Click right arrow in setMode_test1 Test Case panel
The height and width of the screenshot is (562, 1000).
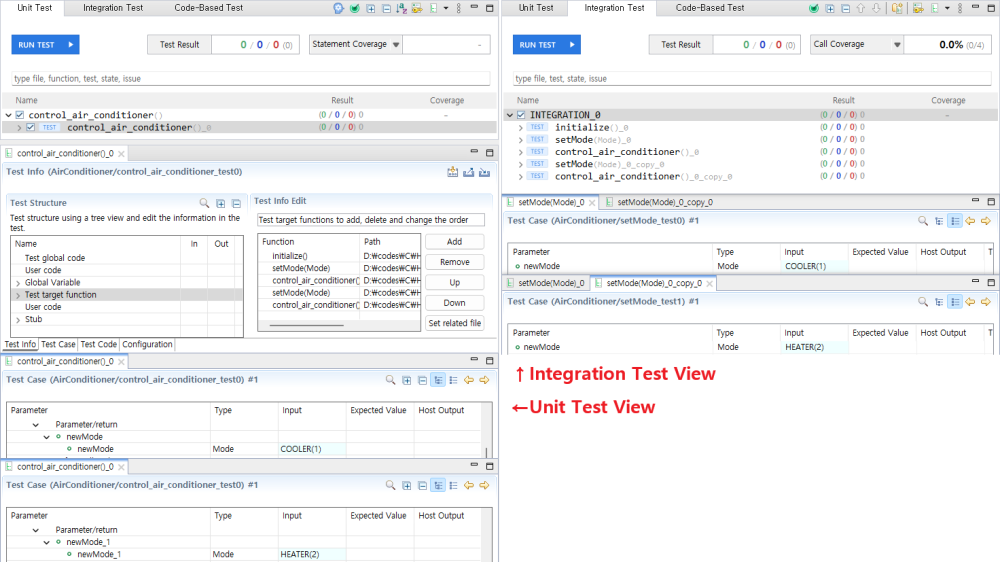[985, 302]
